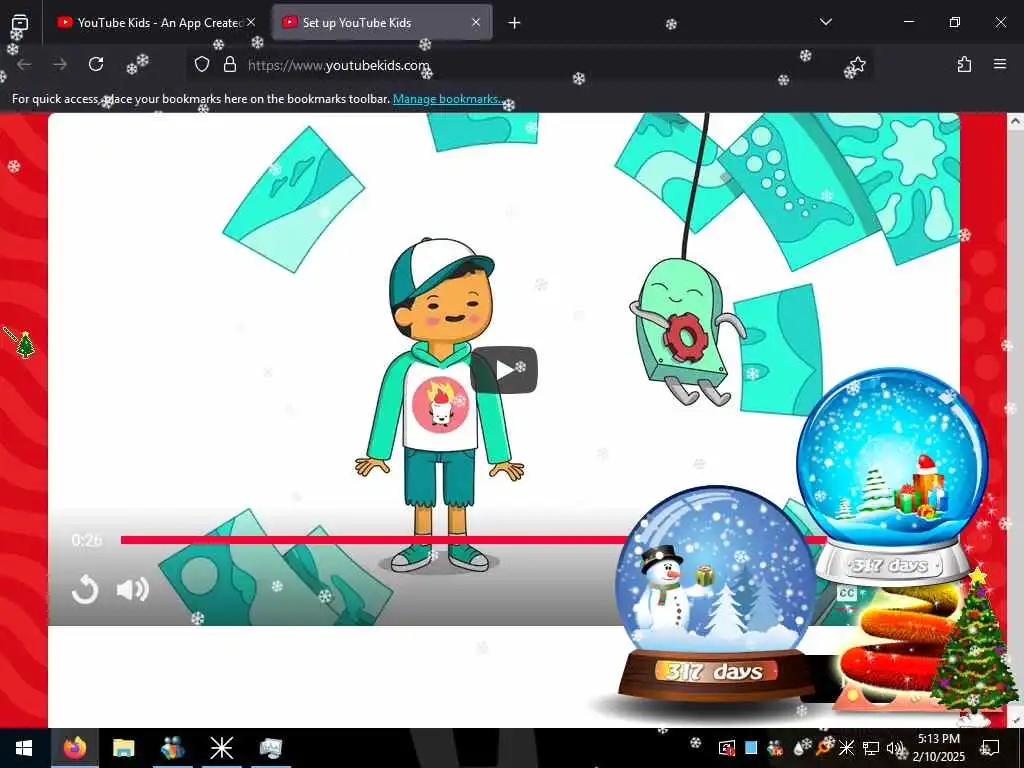
Task: Reload the current page
Action: [96, 64]
